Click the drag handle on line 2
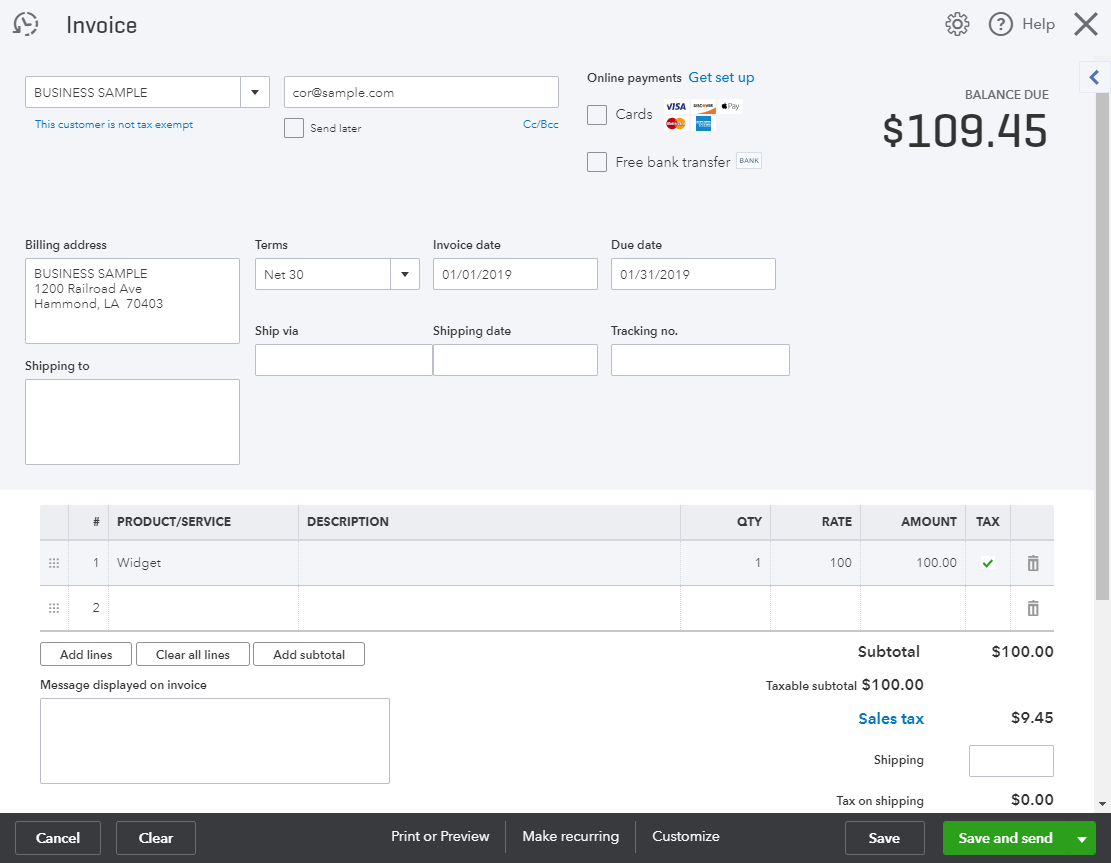This screenshot has width=1111, height=863. [x=53, y=607]
